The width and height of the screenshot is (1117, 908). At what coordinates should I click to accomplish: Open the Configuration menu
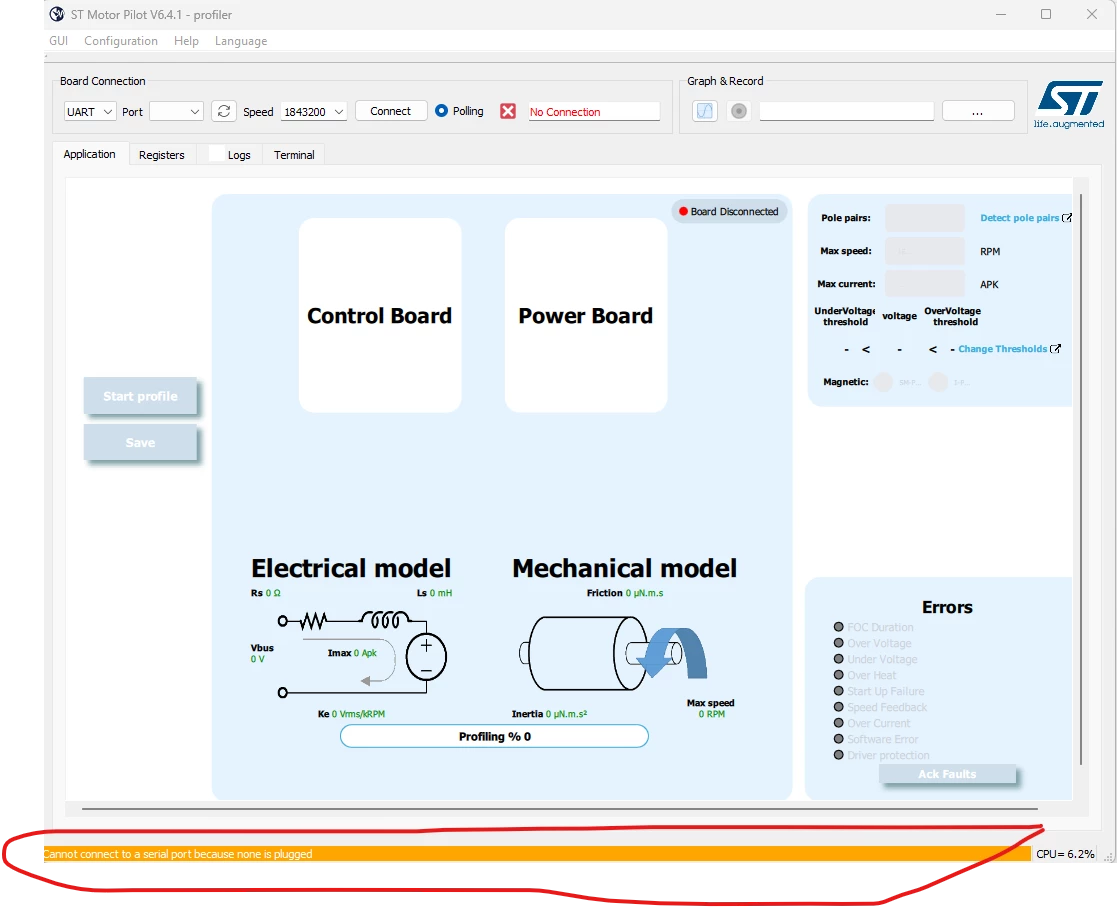pyautogui.click(x=121, y=41)
